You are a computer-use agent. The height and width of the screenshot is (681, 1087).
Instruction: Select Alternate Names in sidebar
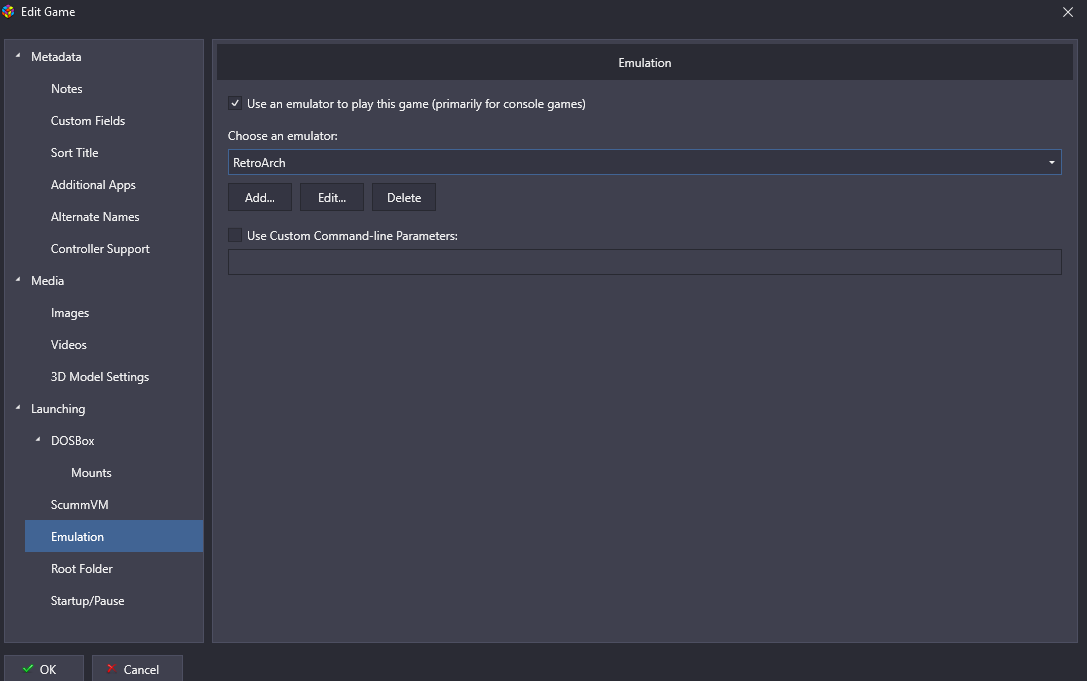pyautogui.click(x=95, y=216)
